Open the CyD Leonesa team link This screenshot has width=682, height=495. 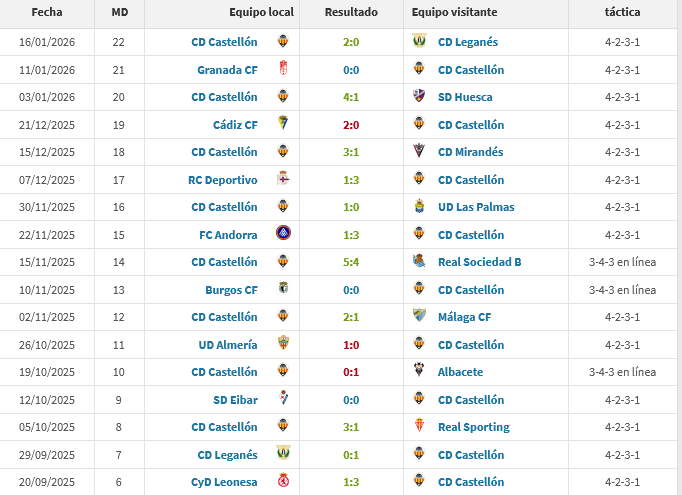click(x=225, y=482)
